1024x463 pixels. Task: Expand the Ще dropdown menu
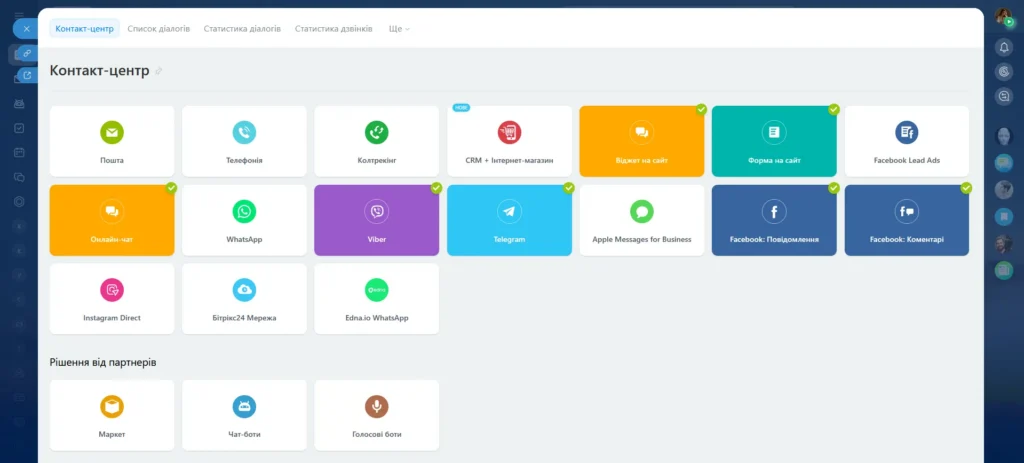(399, 29)
